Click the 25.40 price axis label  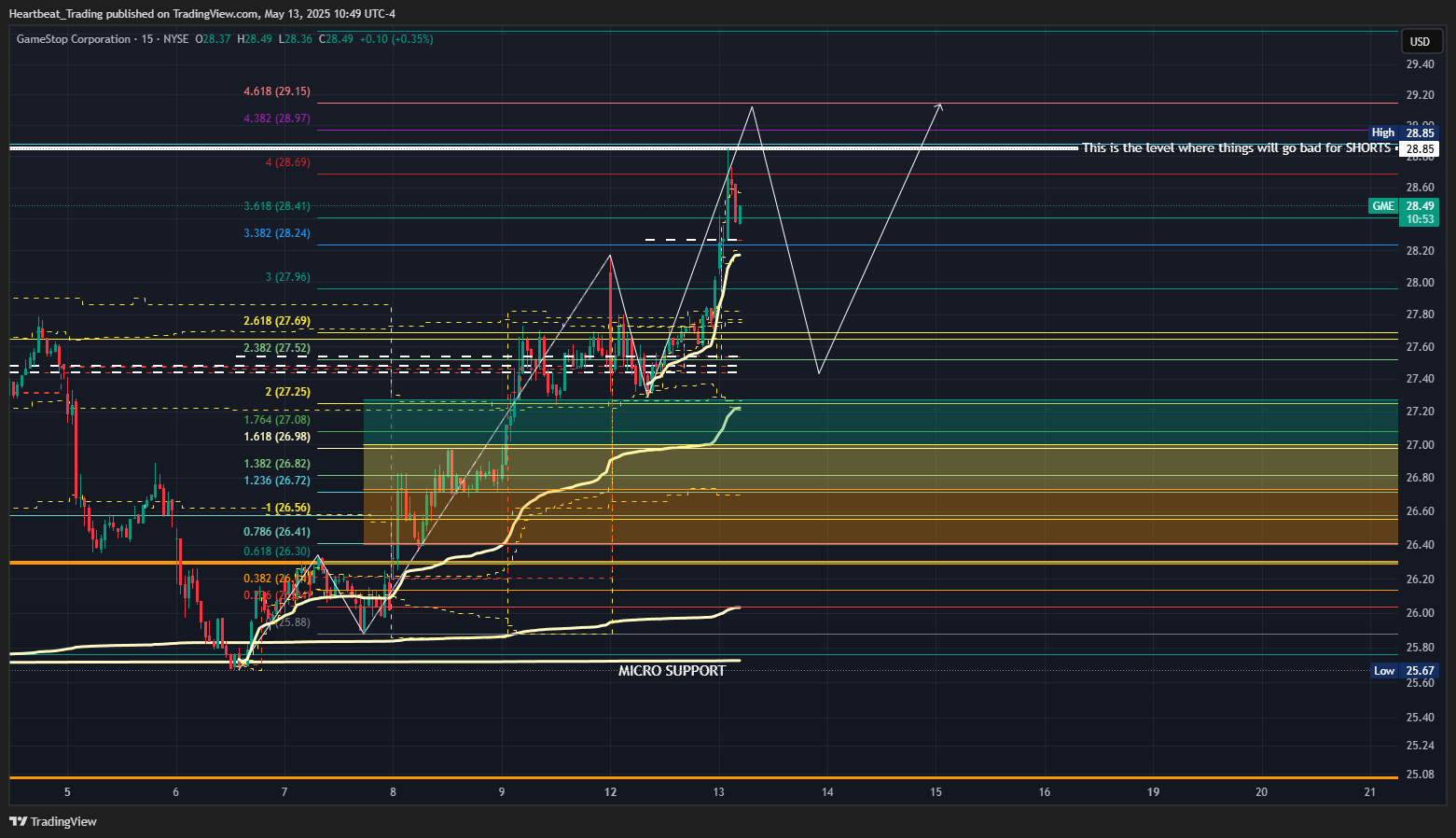(x=1420, y=718)
